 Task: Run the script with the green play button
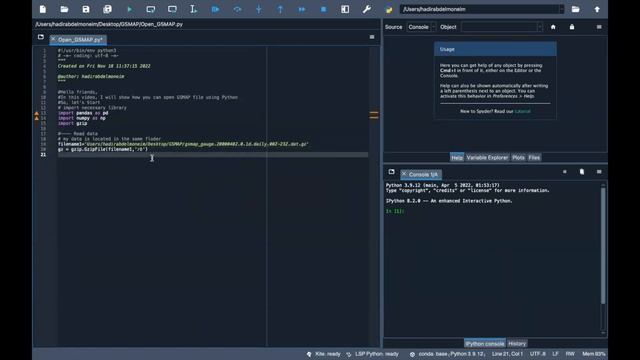pos(129,9)
